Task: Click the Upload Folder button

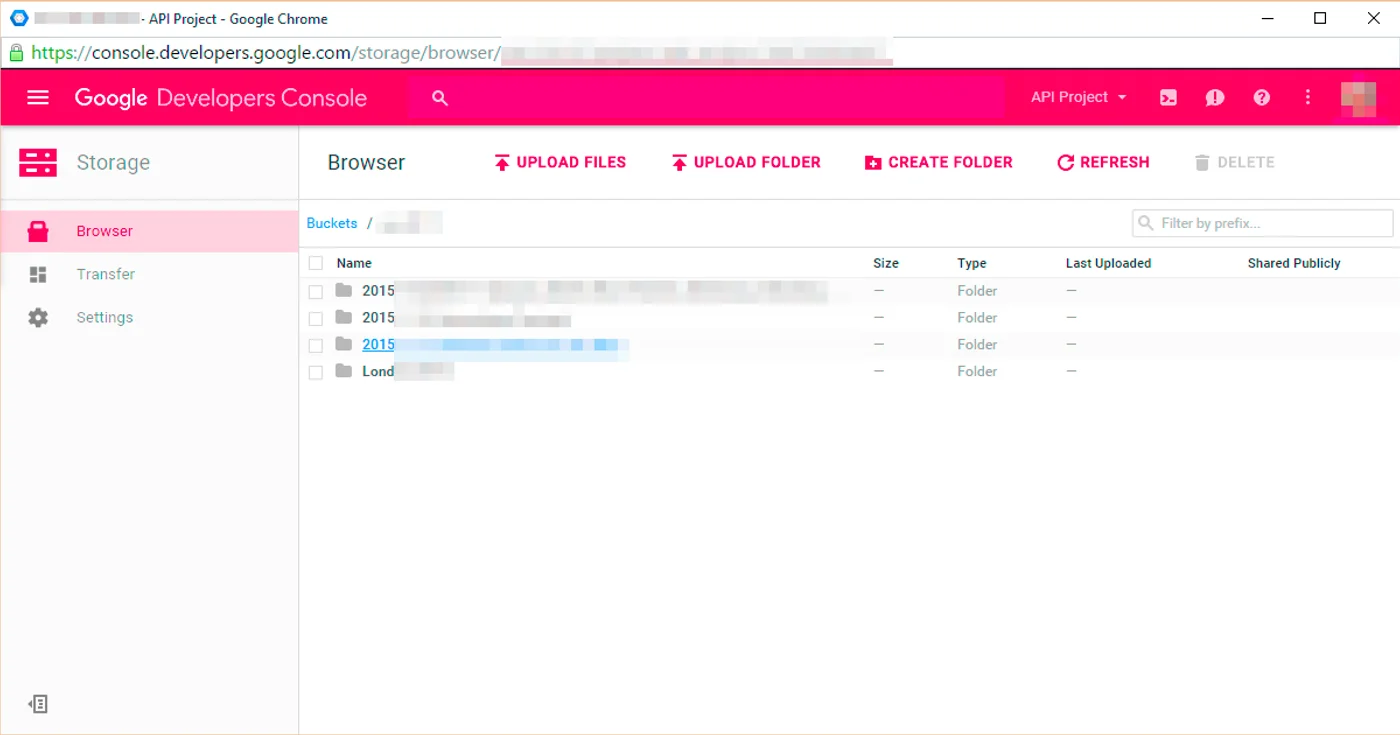Action: [x=746, y=162]
